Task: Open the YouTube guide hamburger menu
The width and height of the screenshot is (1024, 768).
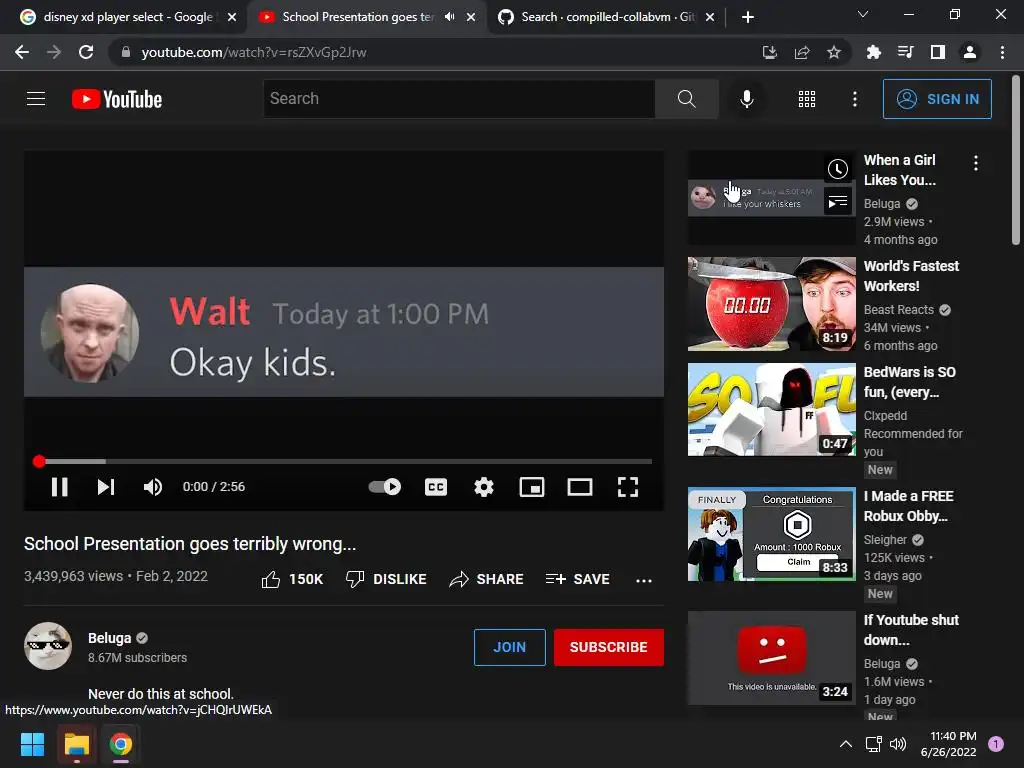Action: coord(36,99)
